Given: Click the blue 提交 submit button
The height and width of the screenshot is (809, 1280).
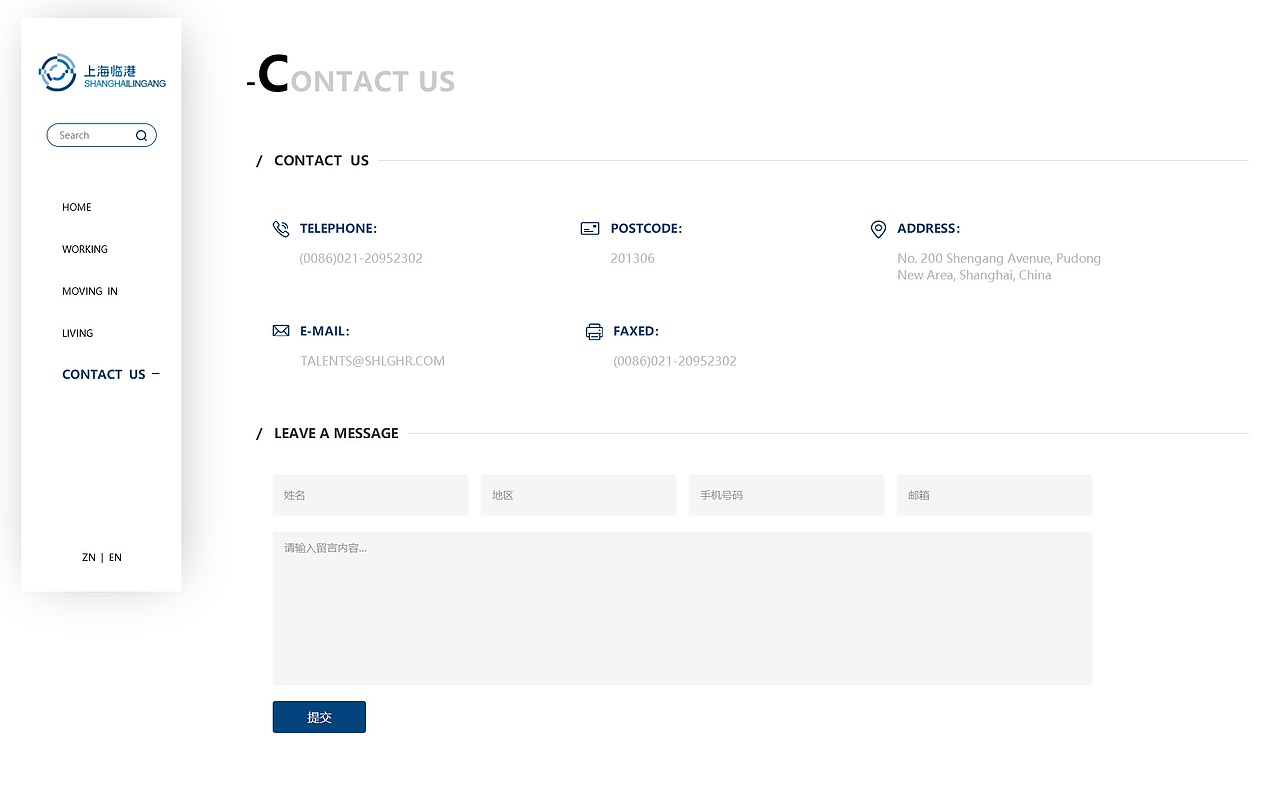Looking at the screenshot, I should coord(319,717).
